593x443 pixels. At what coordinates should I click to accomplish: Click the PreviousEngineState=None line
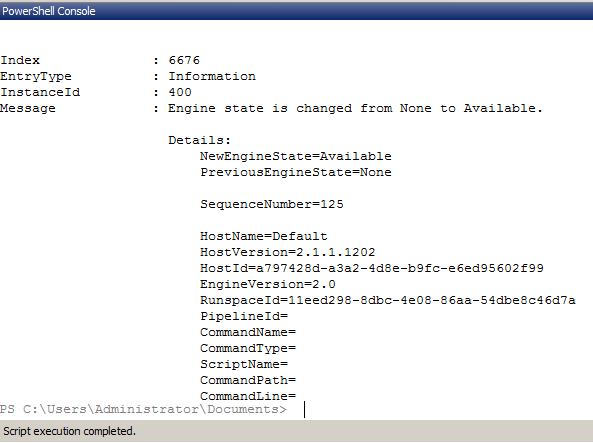point(296,172)
